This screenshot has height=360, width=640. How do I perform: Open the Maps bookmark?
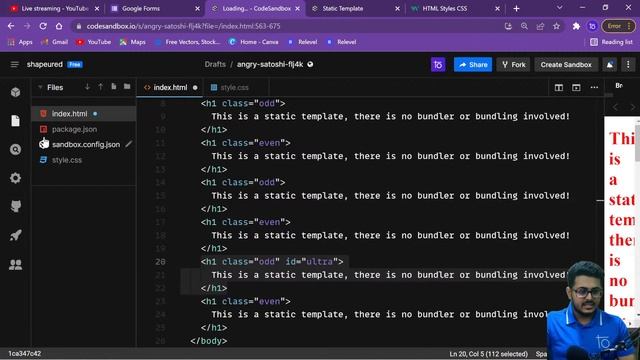coord(133,42)
